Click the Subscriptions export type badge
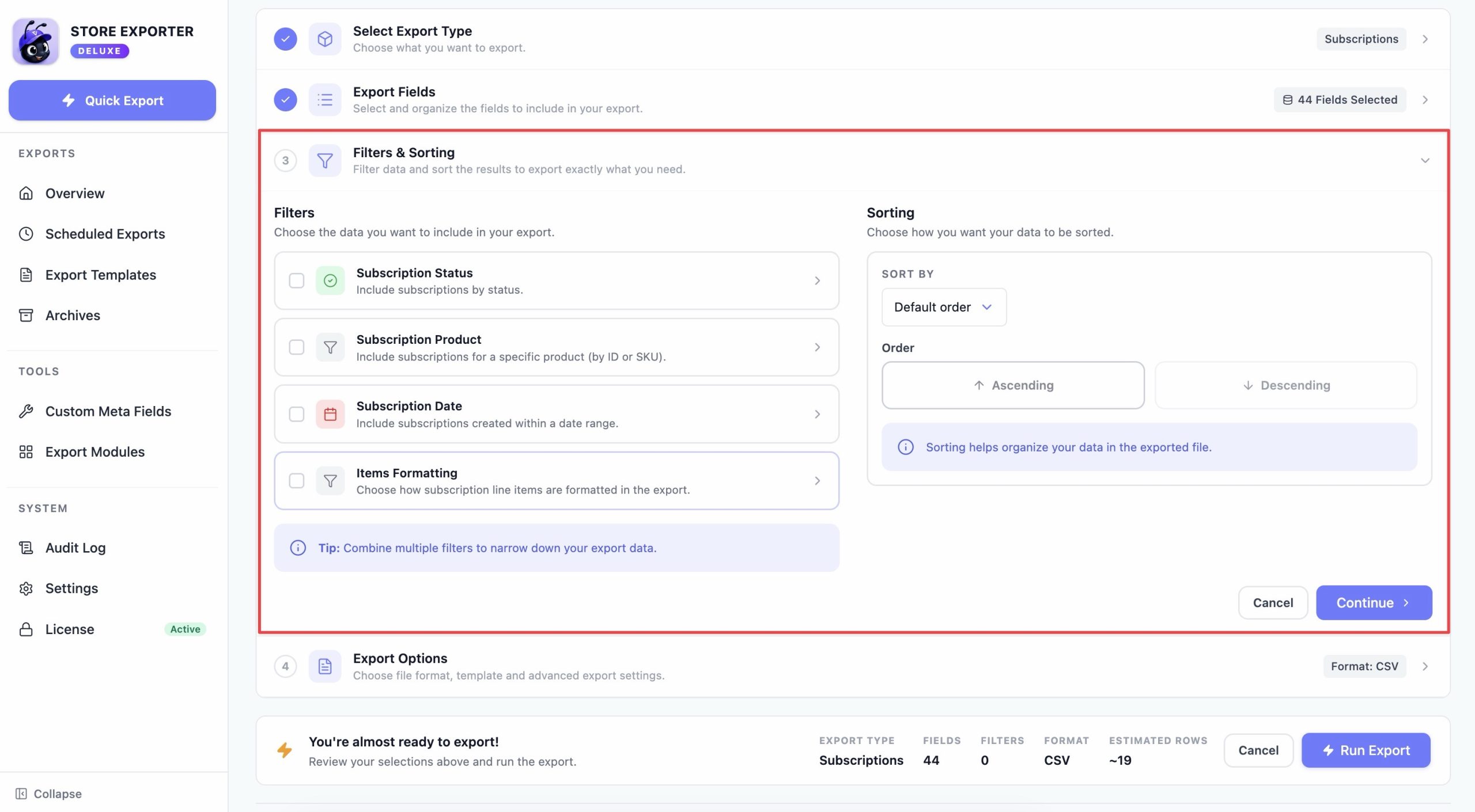Viewport: 1475px width, 812px height. click(x=1361, y=39)
